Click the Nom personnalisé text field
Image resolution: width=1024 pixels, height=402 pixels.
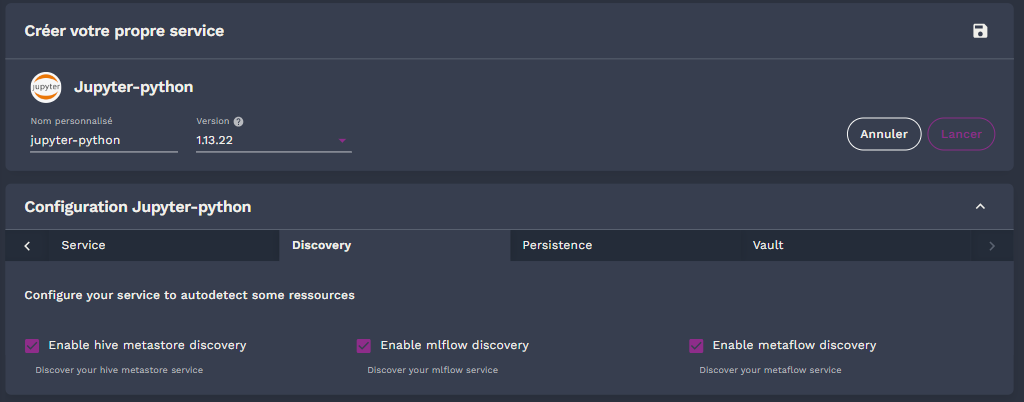[x=103, y=141]
